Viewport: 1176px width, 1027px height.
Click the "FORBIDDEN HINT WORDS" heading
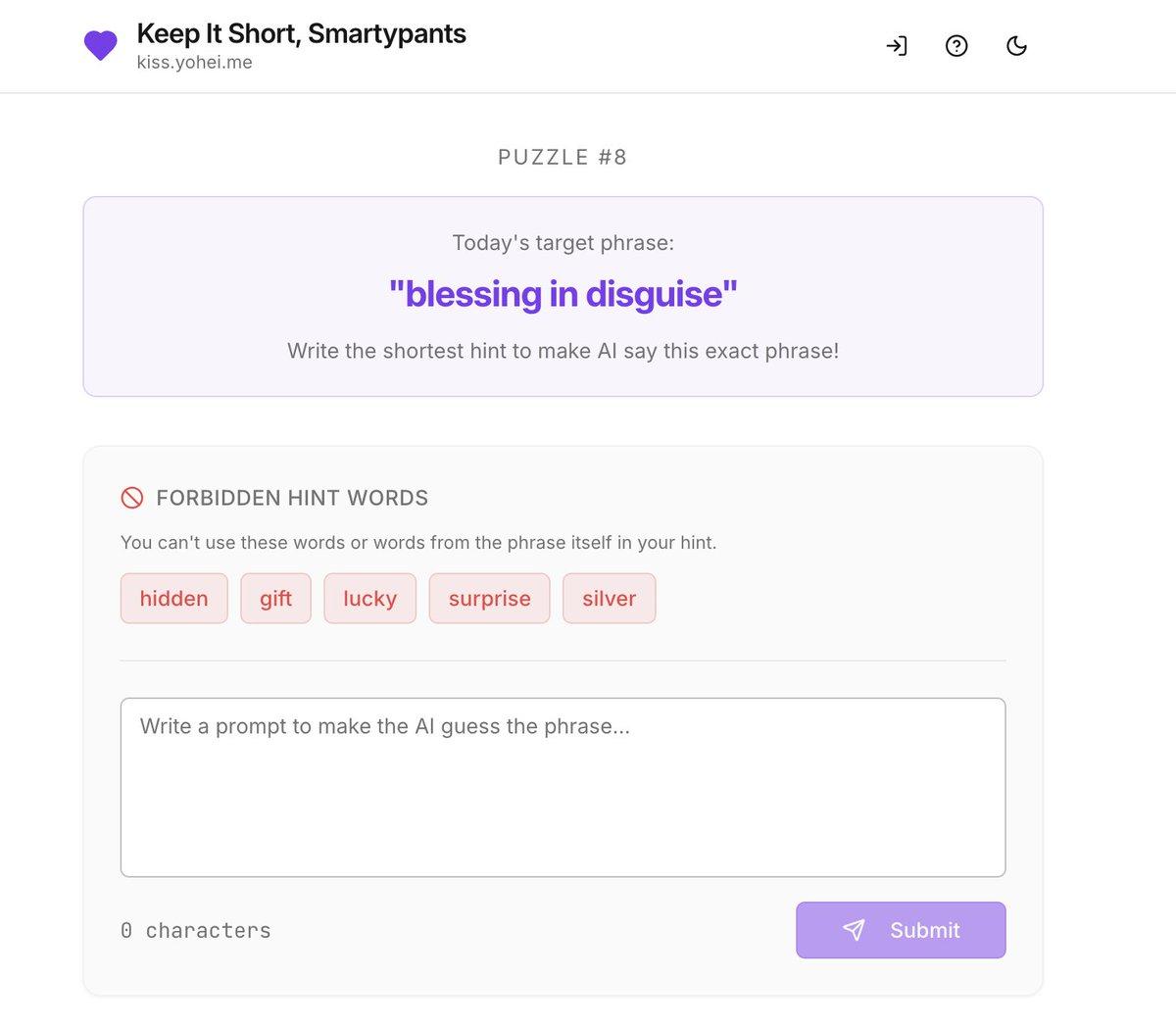[292, 498]
